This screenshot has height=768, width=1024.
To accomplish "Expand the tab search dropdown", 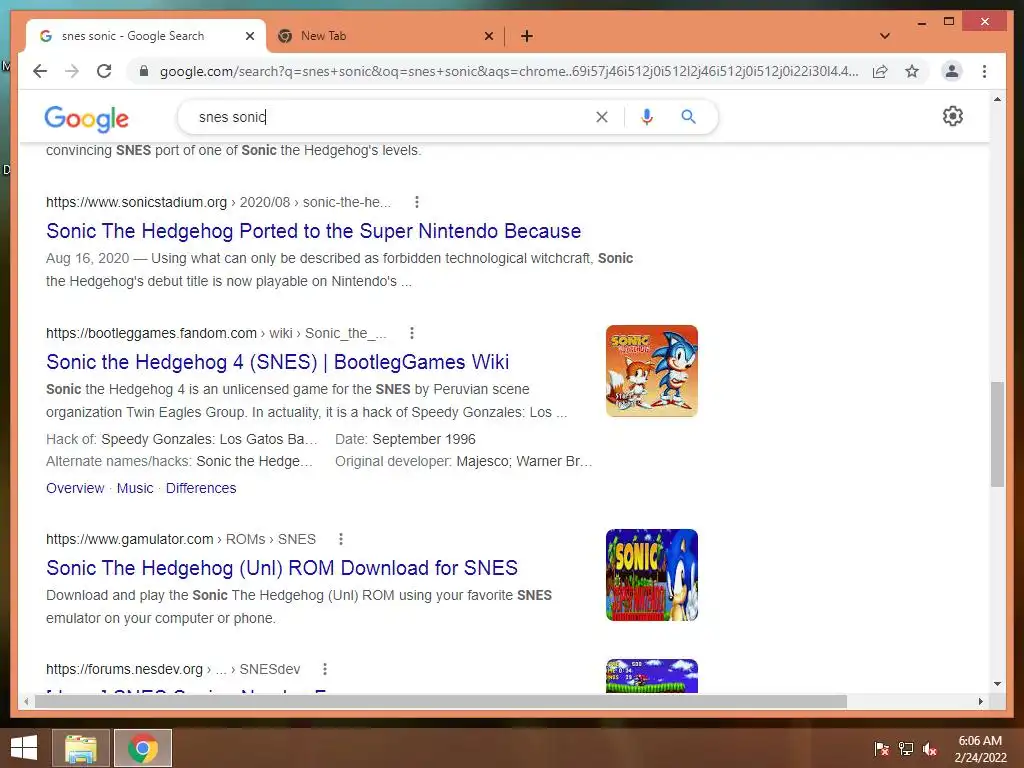I will click(885, 36).
